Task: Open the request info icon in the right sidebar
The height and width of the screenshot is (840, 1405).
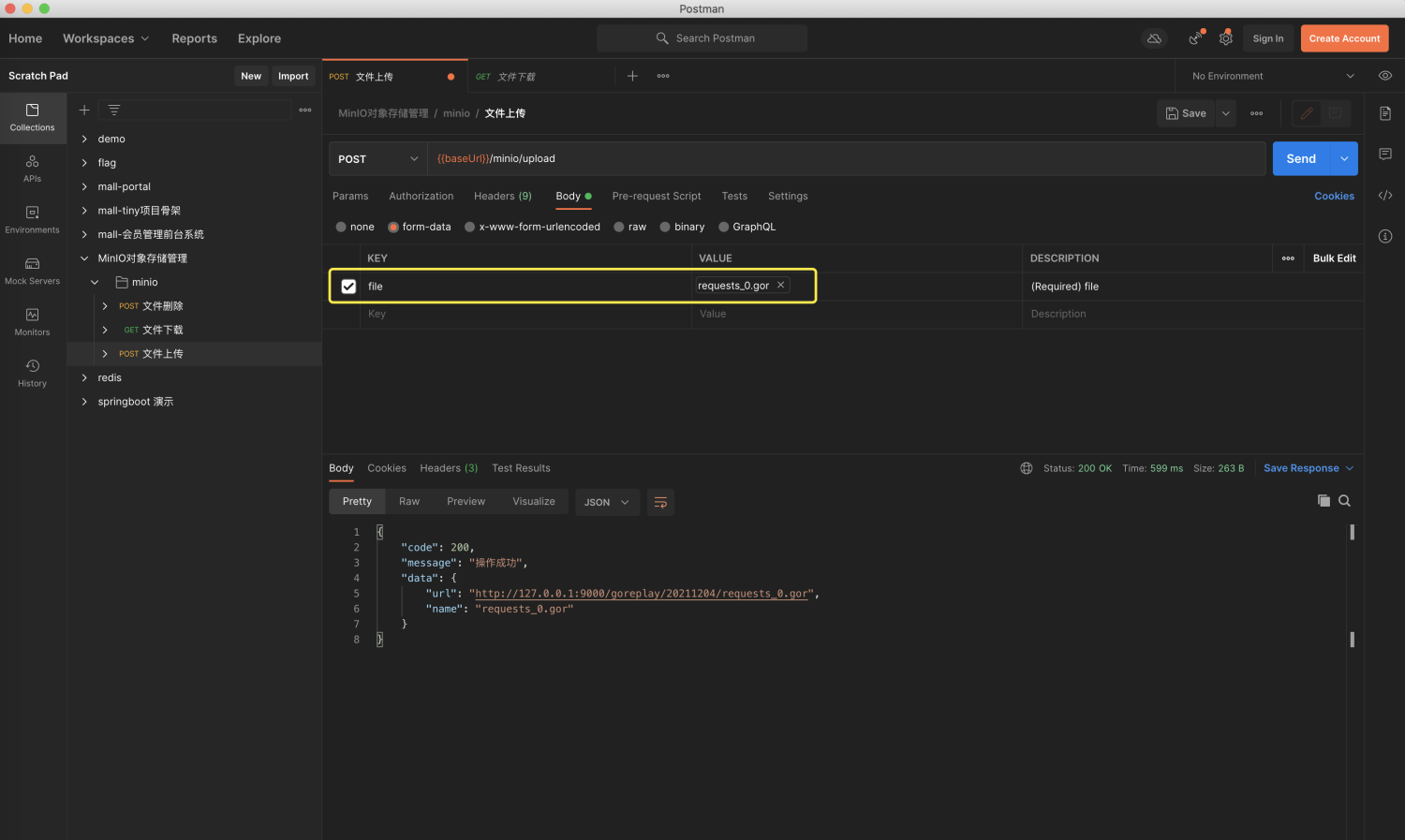Action: [1385, 236]
